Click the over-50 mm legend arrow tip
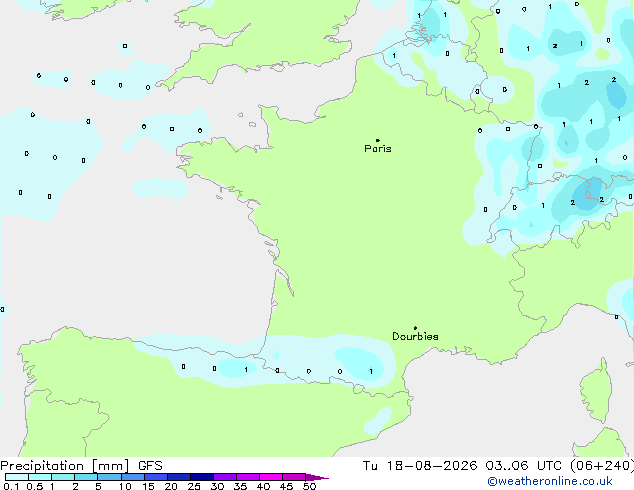634x490 pixels. [317, 477]
